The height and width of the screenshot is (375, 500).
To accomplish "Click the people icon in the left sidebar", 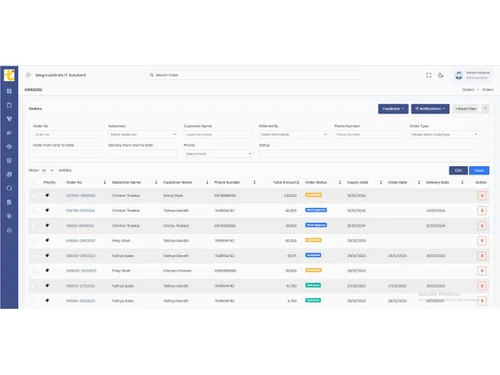I will pos(9,133).
